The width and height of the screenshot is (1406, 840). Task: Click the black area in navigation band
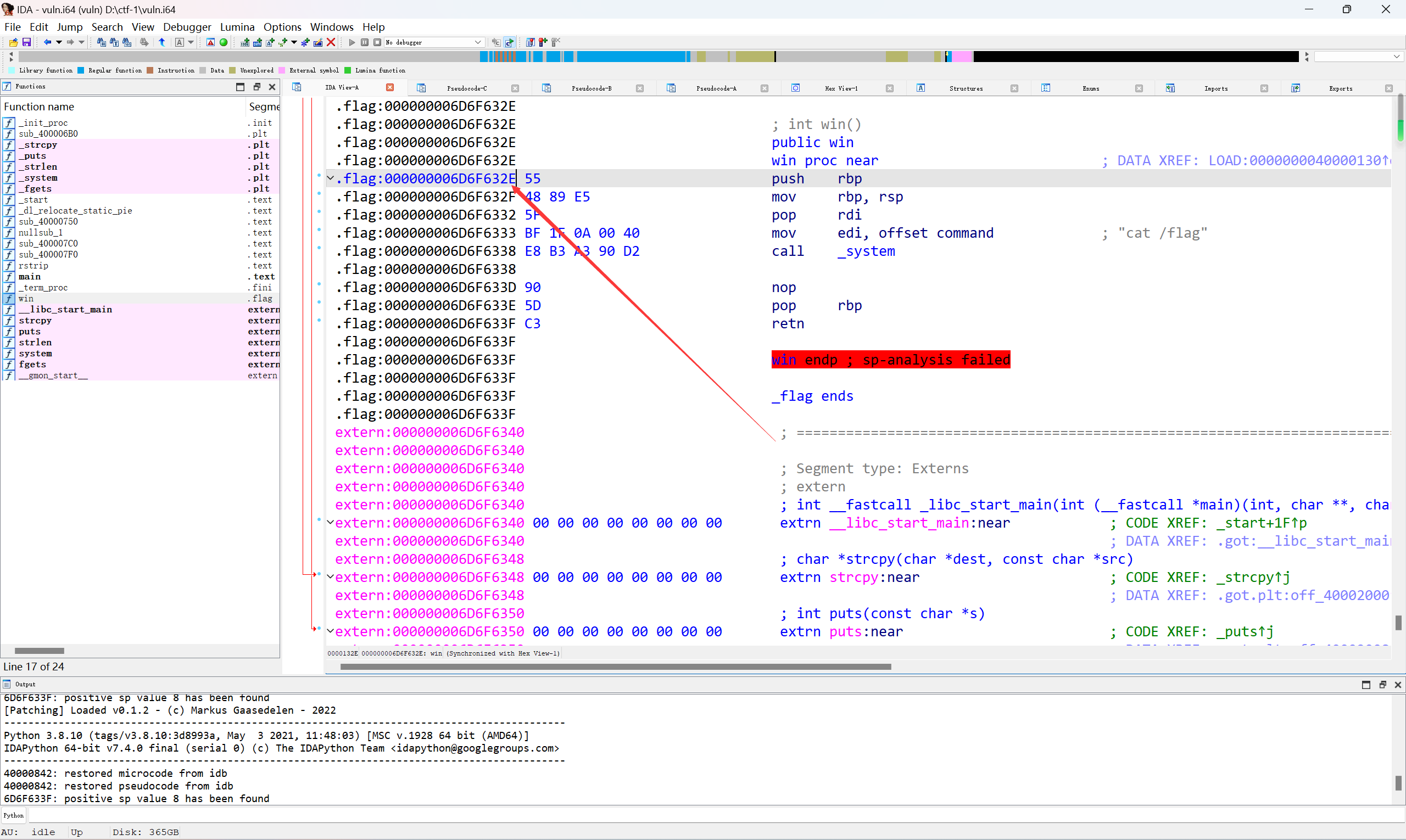click(x=1132, y=57)
